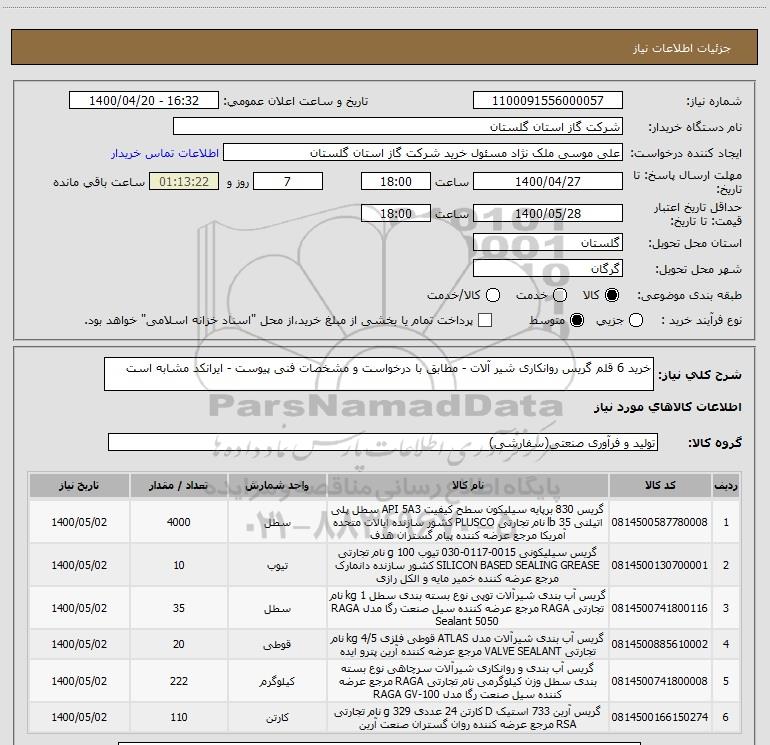Click product code 0814500130700001

tap(660, 565)
